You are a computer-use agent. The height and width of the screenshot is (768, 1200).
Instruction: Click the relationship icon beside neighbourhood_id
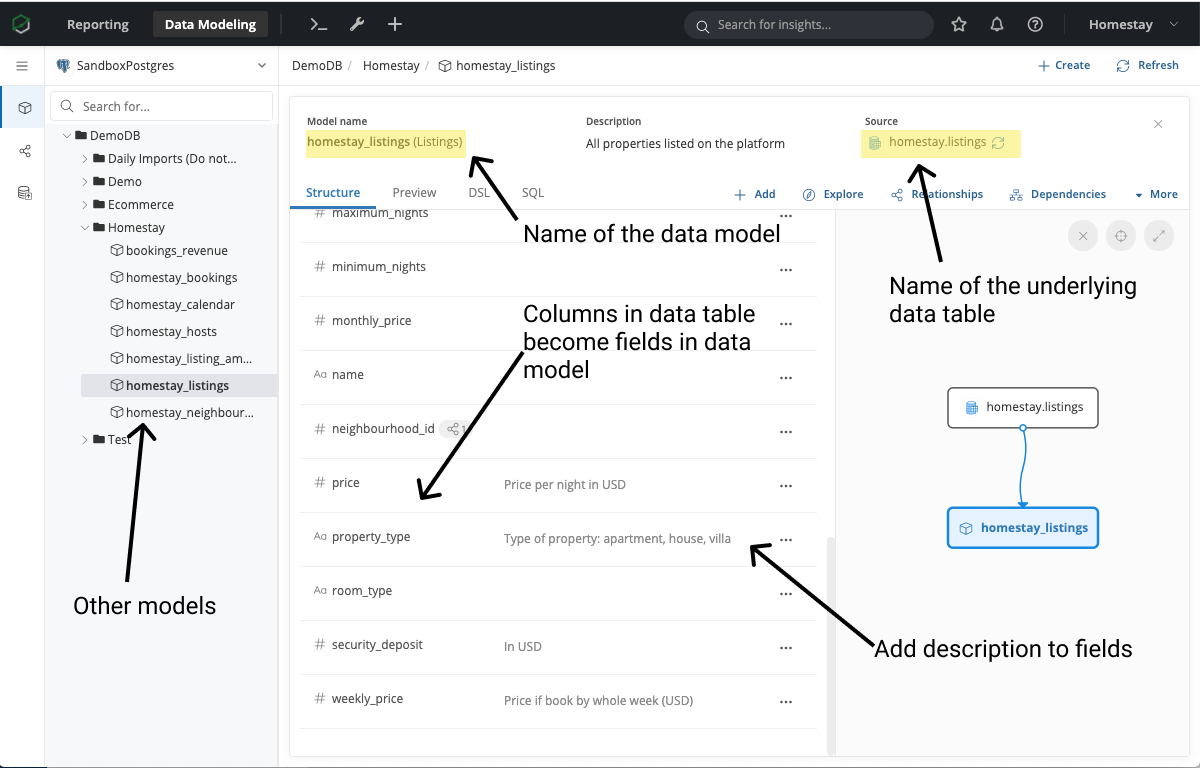click(452, 428)
